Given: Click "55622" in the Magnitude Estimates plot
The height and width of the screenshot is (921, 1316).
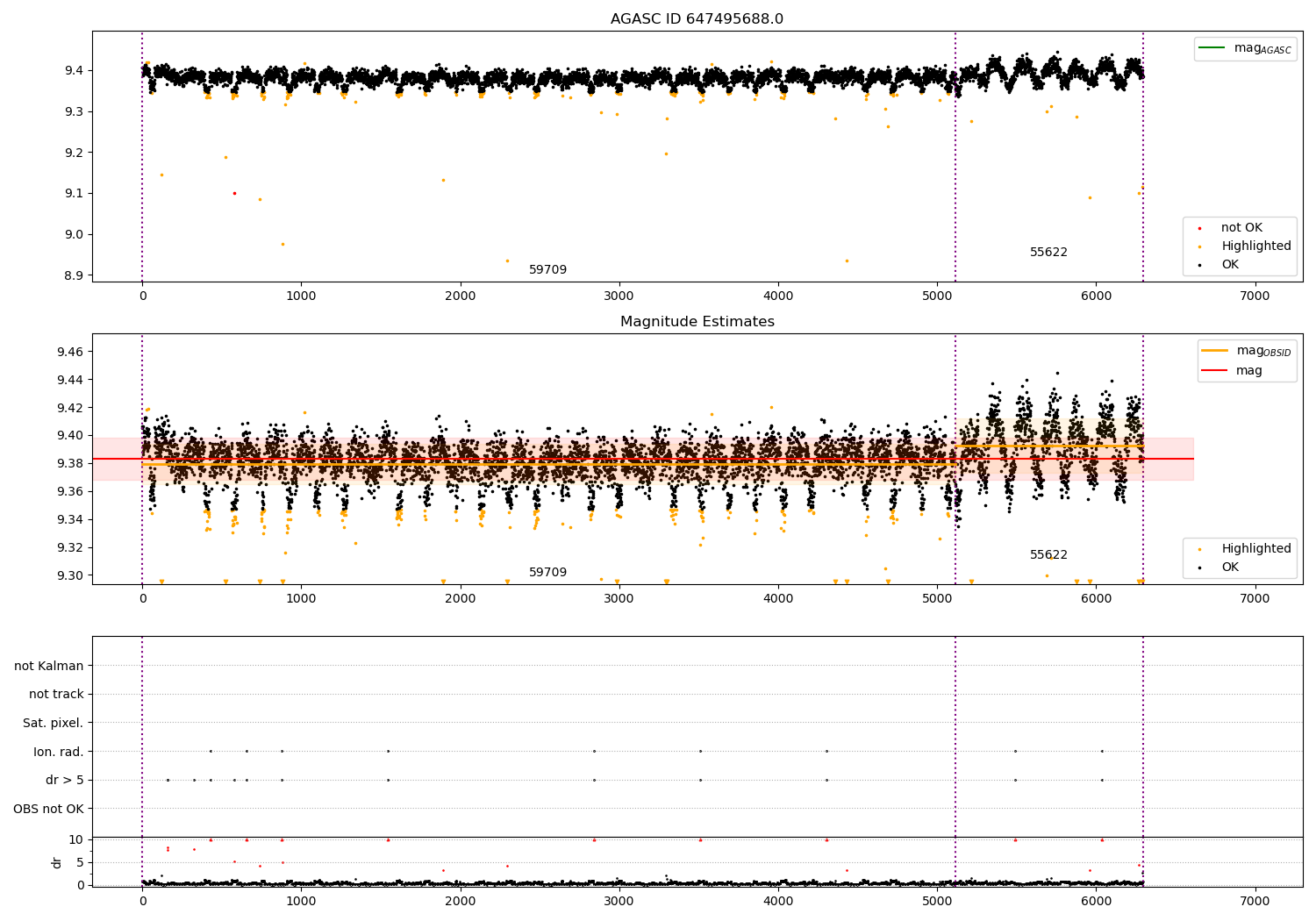Looking at the screenshot, I should [x=1048, y=555].
